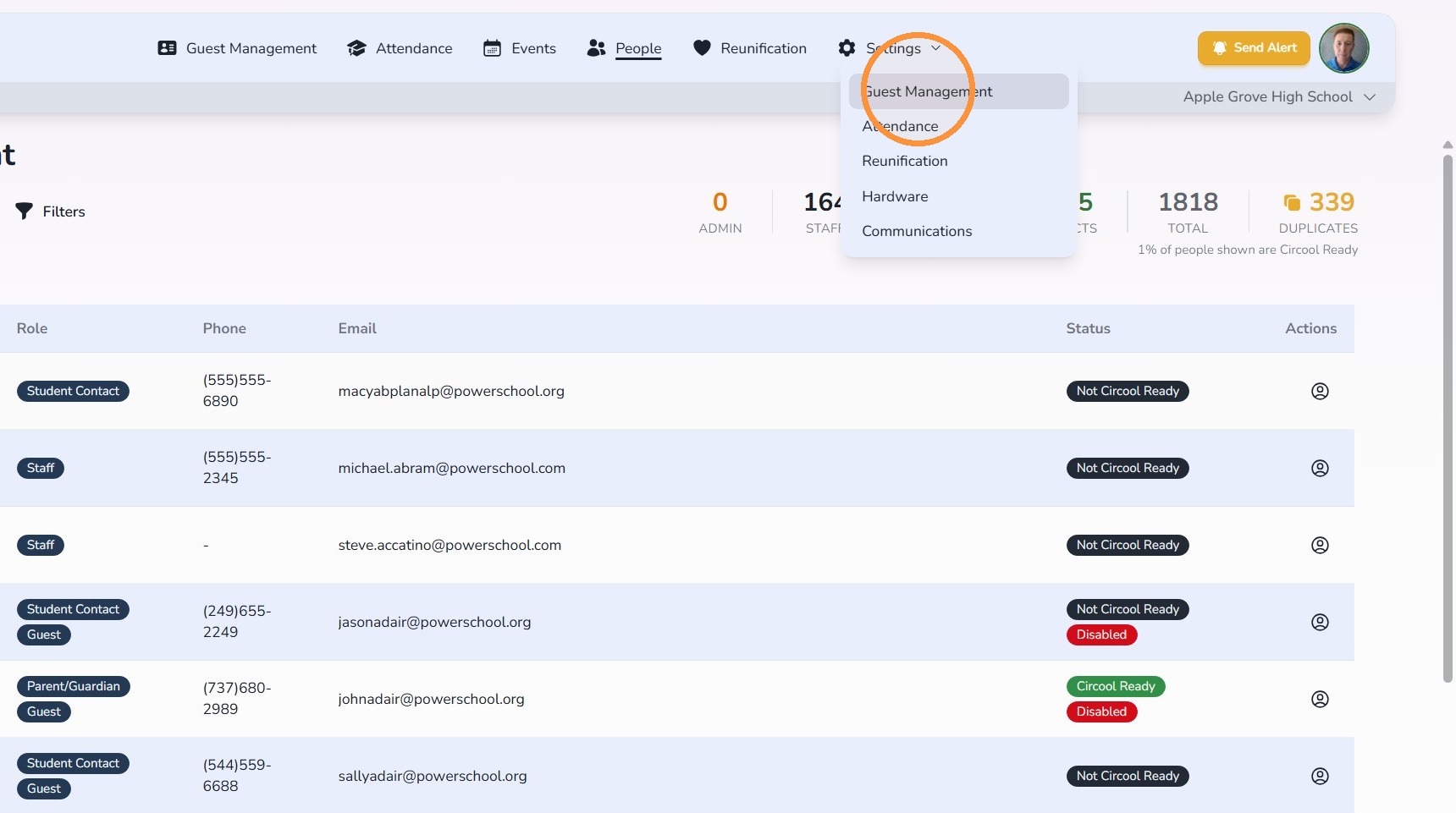Screen dimensions: 1456x813
Task: Click phone number (555)555-2345
Action: [237, 467]
